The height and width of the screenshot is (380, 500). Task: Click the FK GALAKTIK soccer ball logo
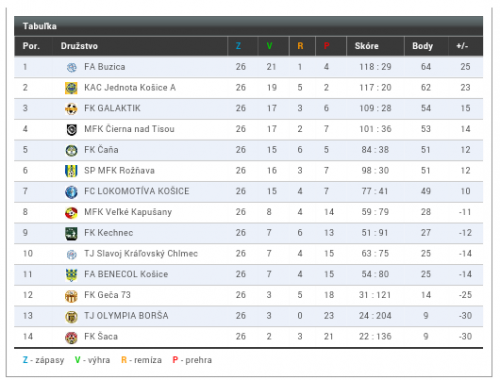[71, 109]
